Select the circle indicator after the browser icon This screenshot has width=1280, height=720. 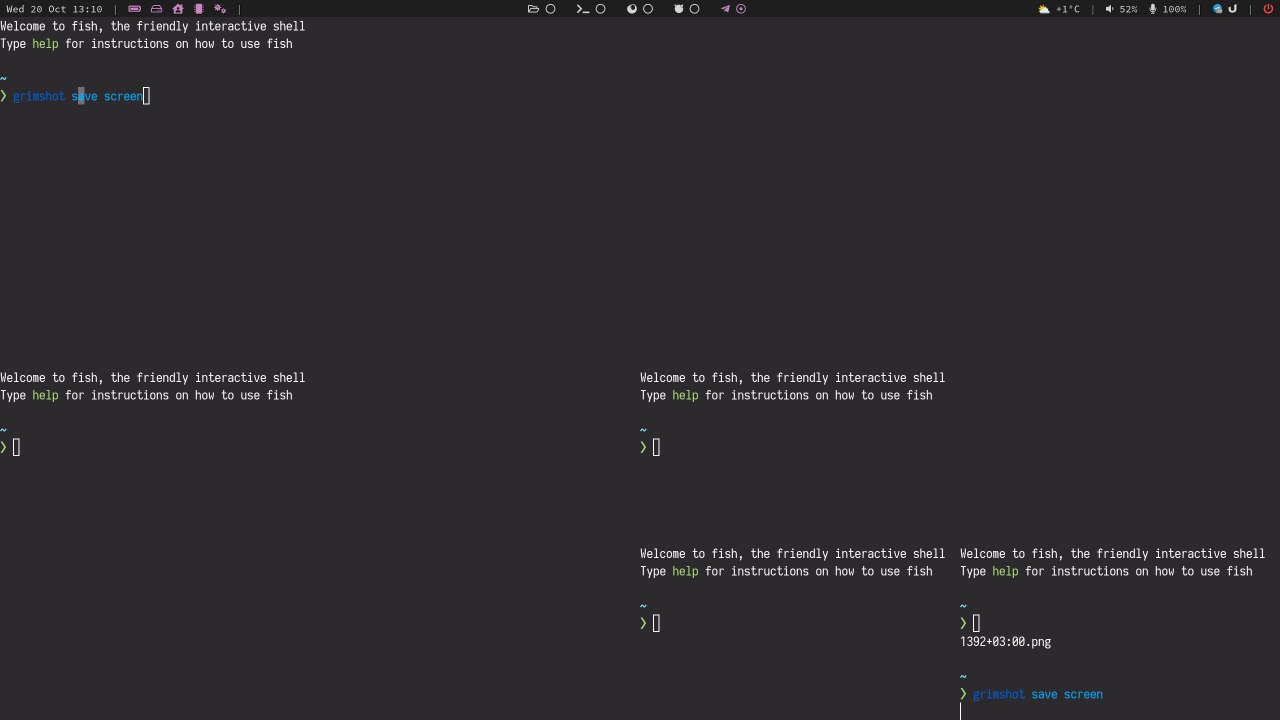(x=648, y=9)
